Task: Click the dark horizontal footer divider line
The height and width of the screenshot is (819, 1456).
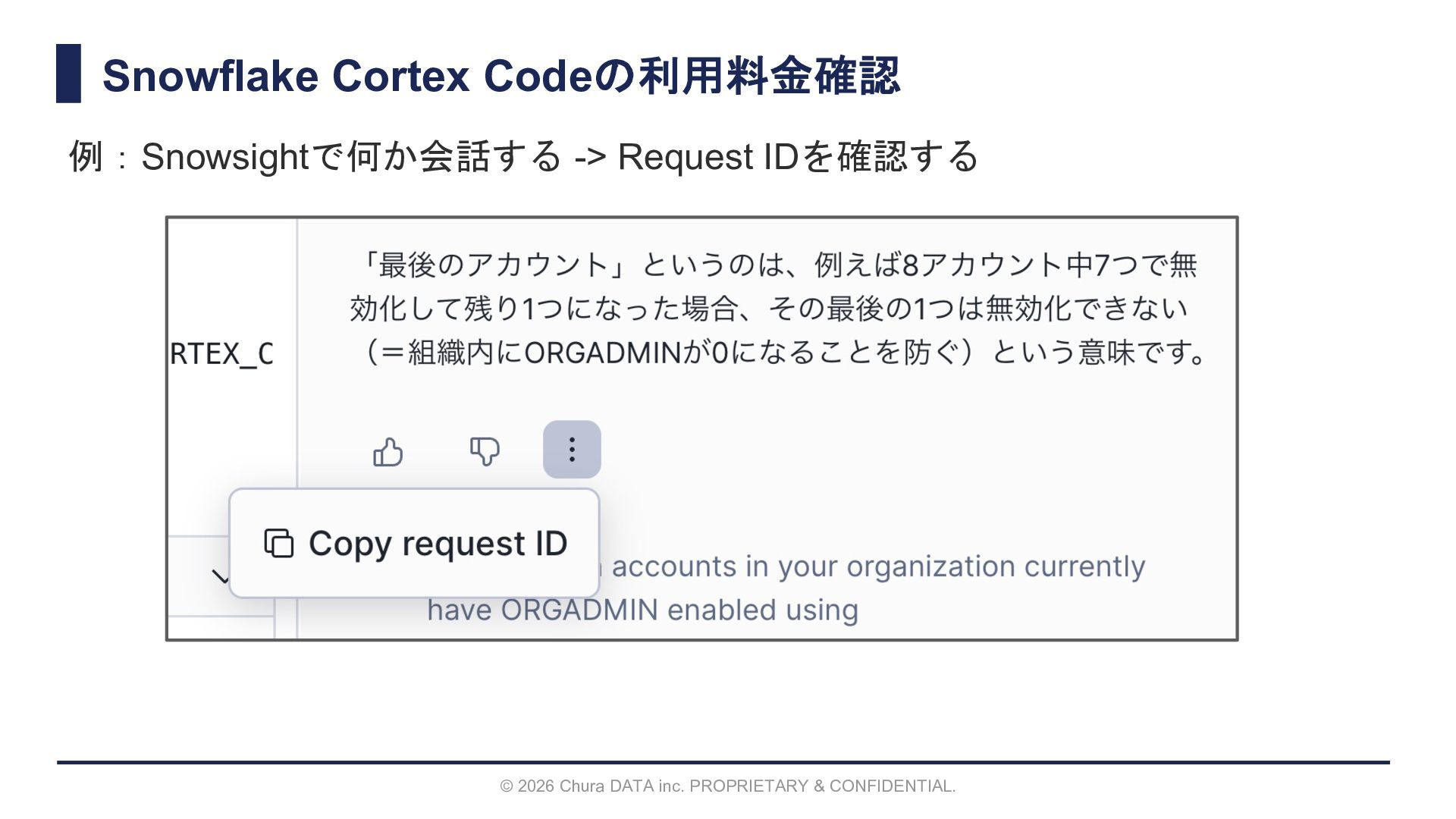Action: [x=723, y=762]
